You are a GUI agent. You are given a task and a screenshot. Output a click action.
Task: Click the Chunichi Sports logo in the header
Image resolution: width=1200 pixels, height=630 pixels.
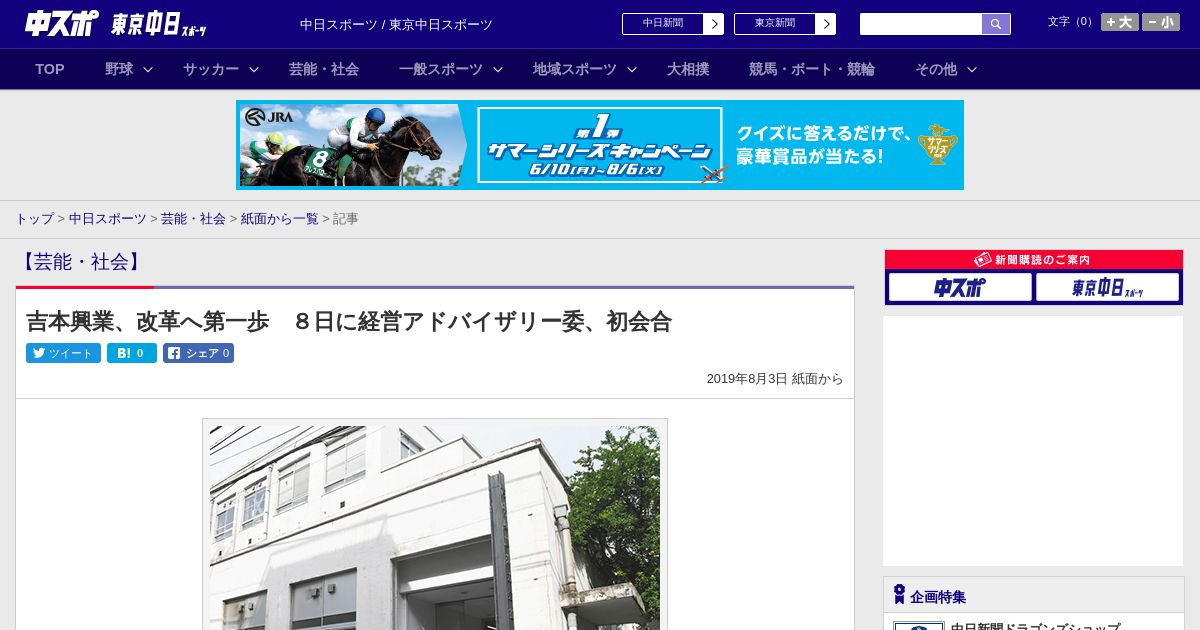[x=61, y=23]
